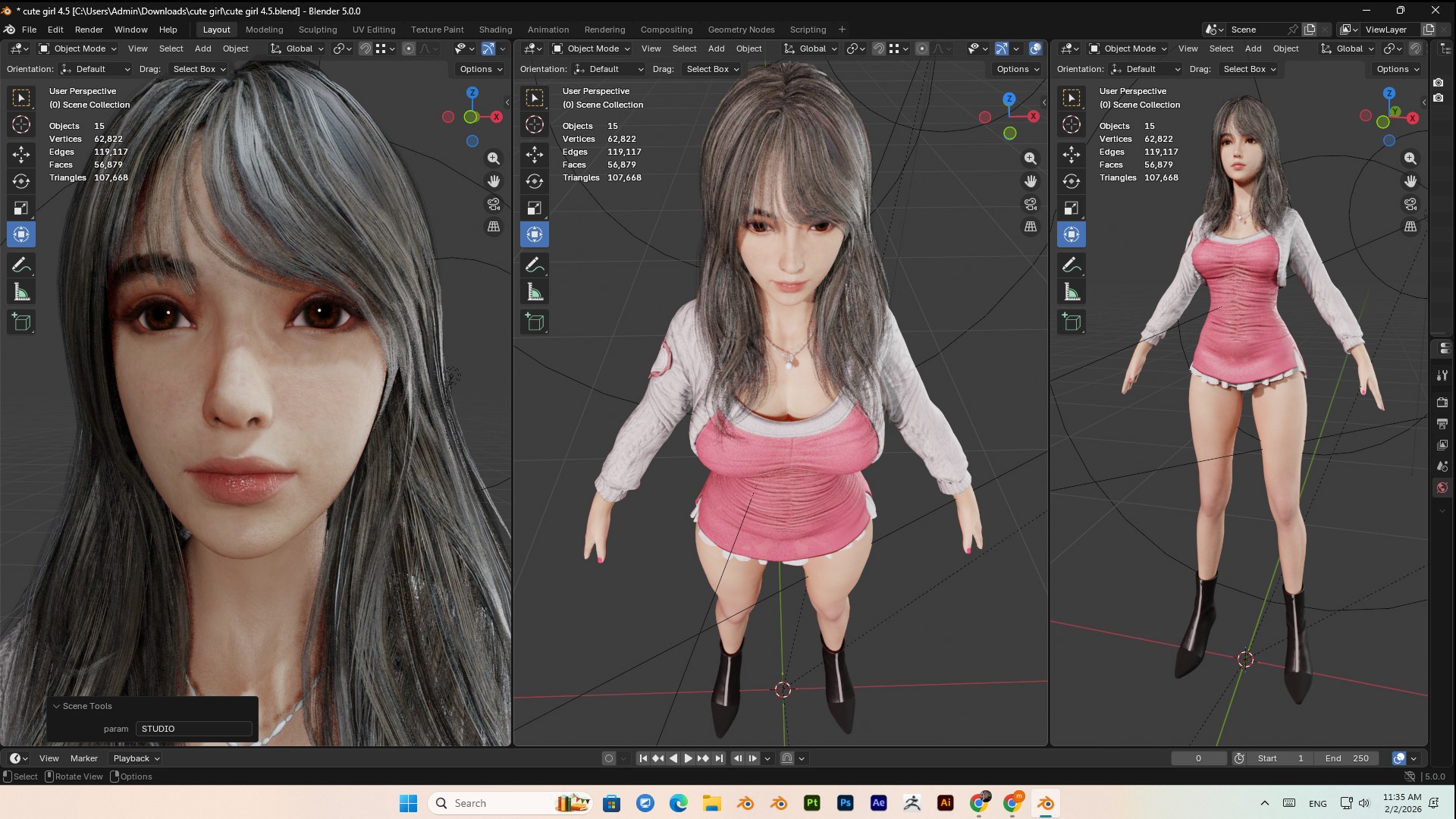Select the Scale tool in middle viewport
The image size is (1456, 819).
click(535, 208)
